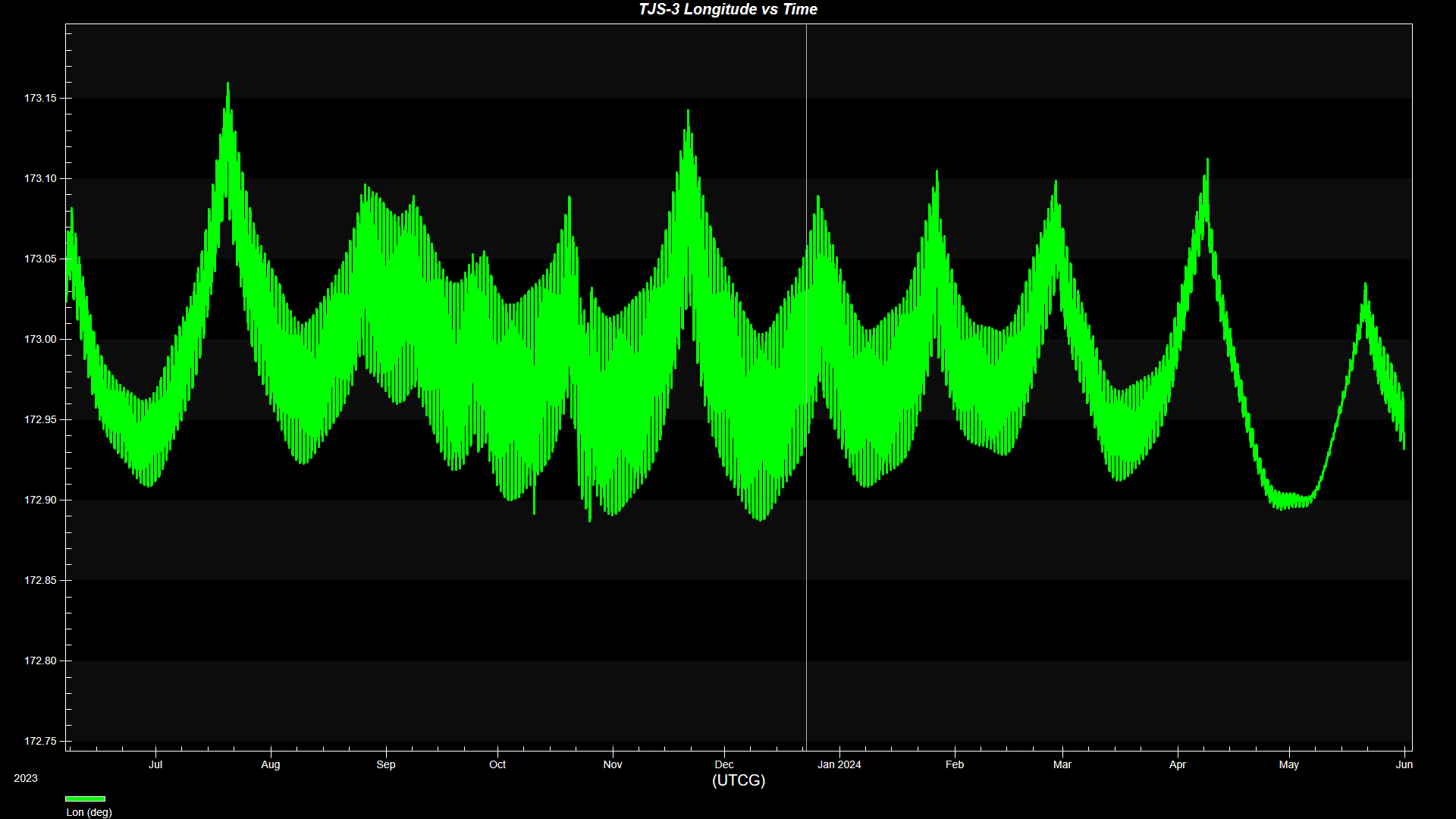Click the (UTCG) axis title
The width and height of the screenshot is (1456, 819).
pos(738,780)
